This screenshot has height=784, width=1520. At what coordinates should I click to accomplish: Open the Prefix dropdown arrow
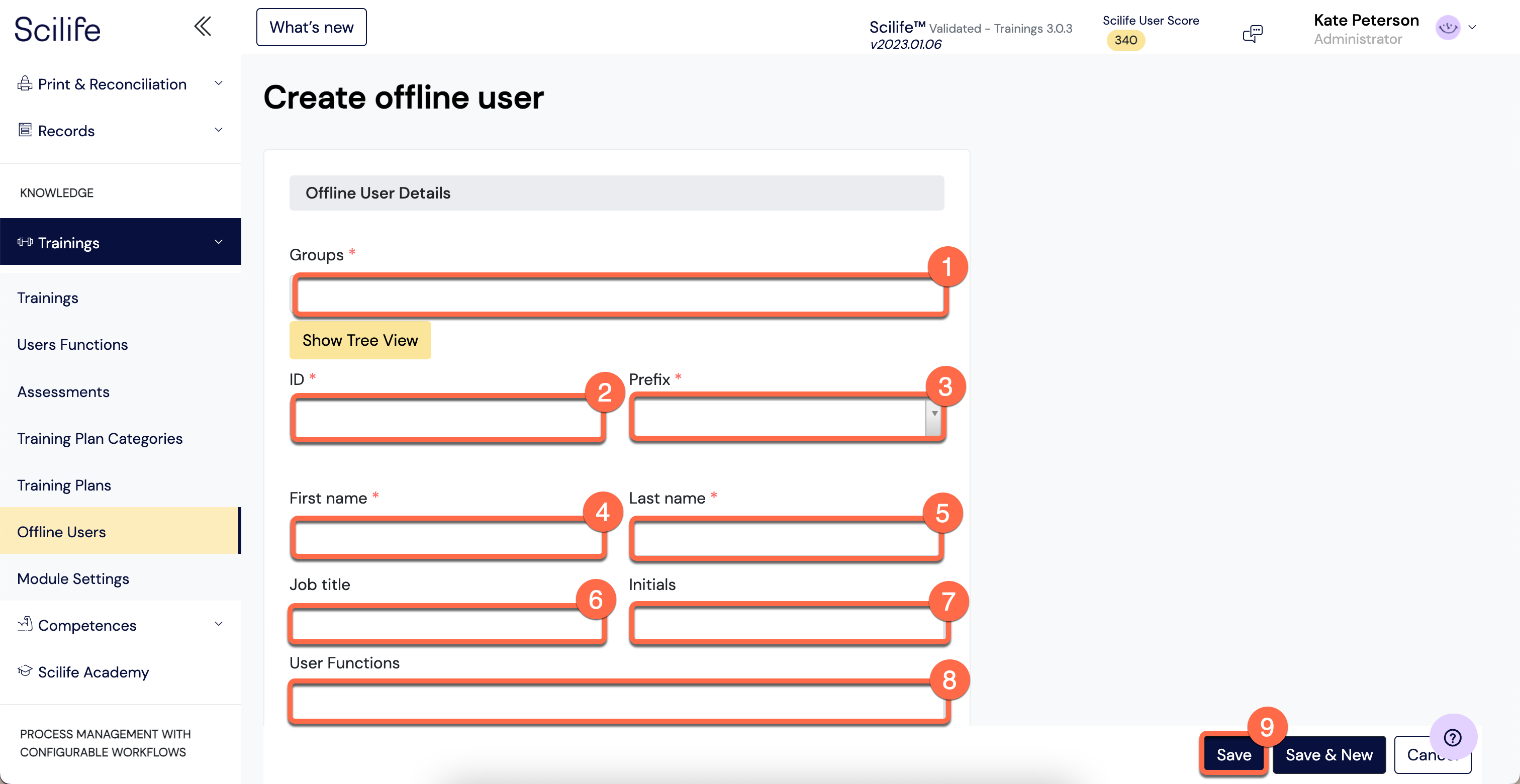(934, 414)
